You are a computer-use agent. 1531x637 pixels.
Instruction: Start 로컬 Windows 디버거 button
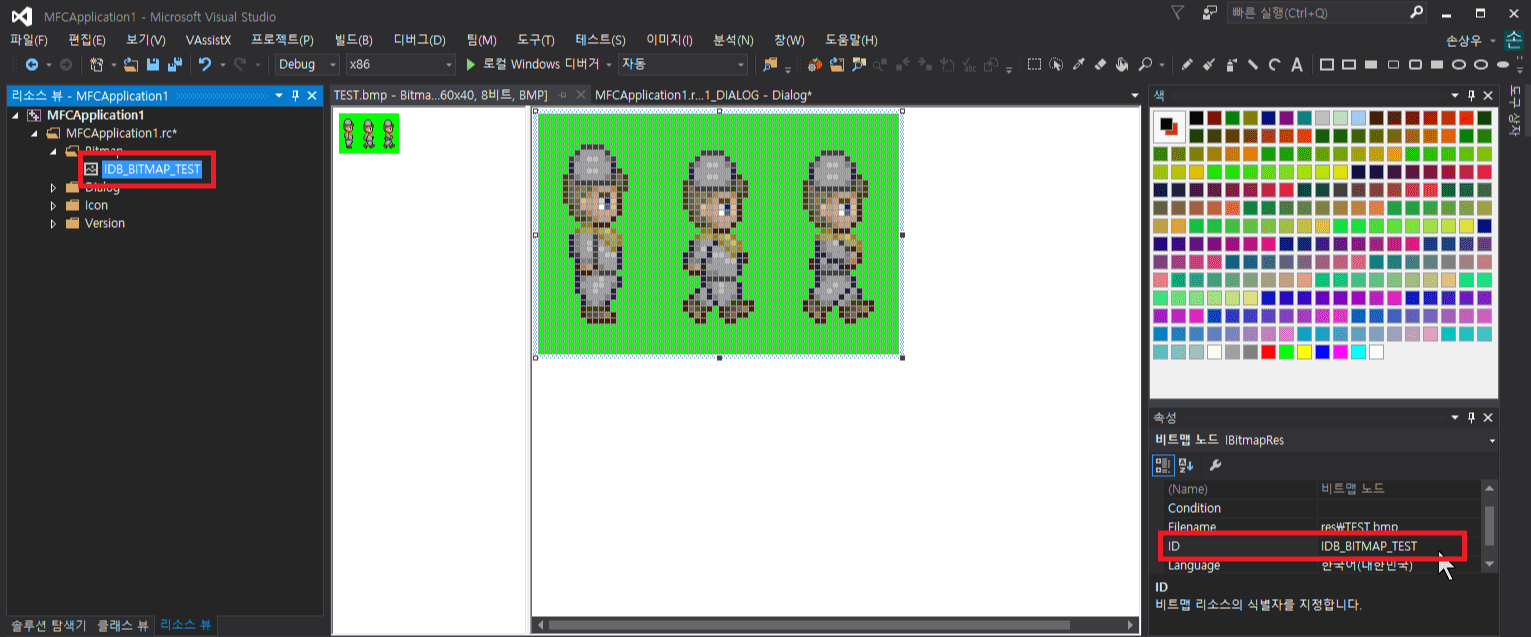pyautogui.click(x=533, y=65)
